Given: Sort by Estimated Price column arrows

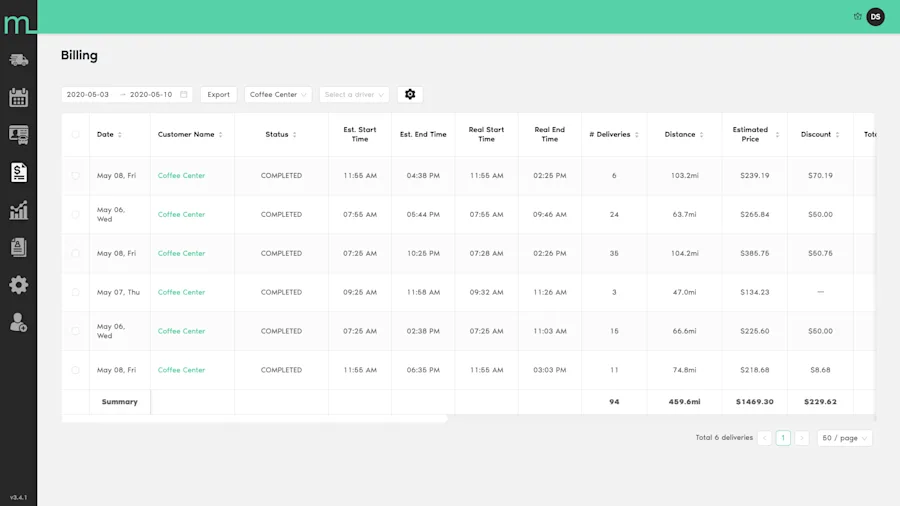Looking at the screenshot, I should coord(777,134).
